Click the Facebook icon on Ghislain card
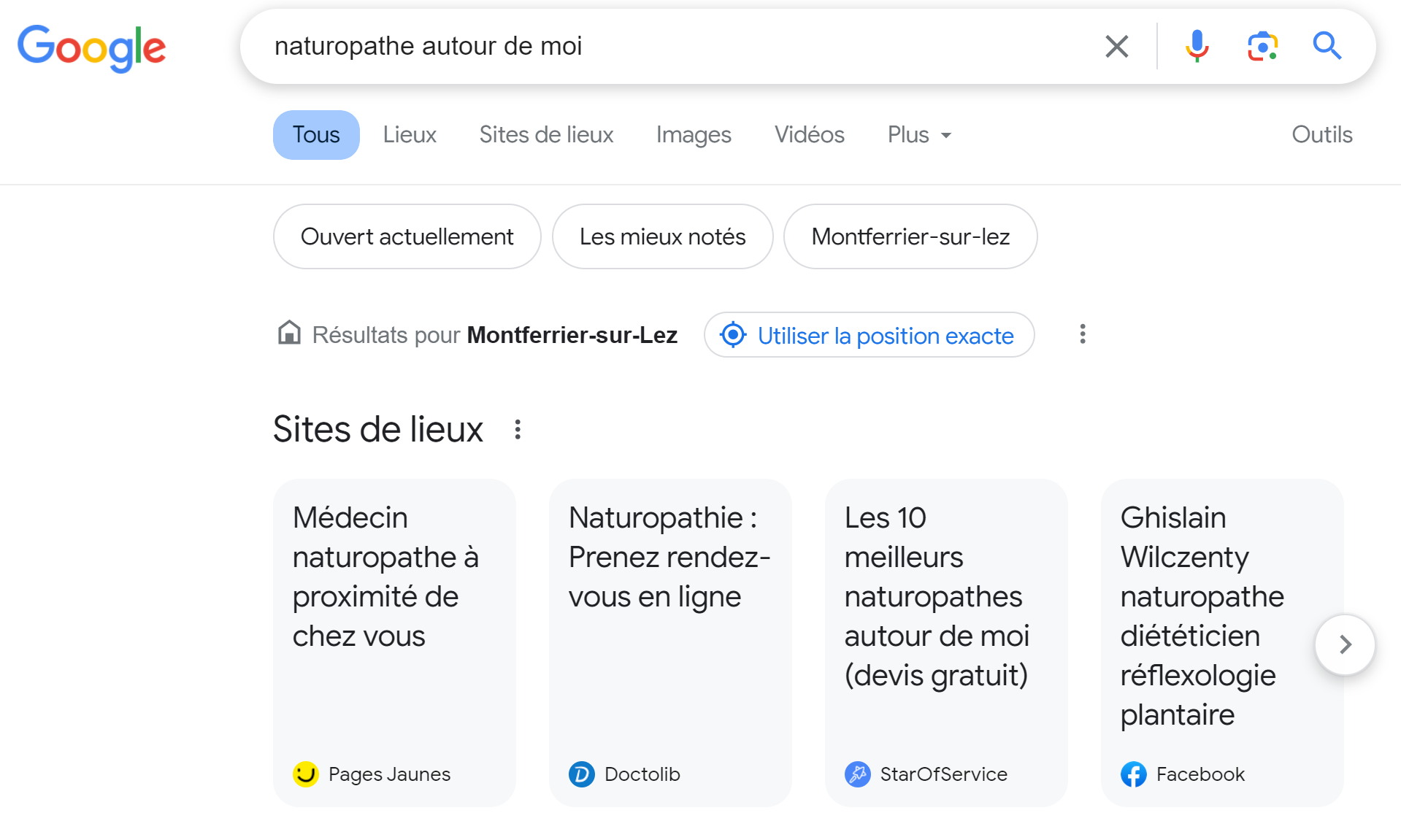The width and height of the screenshot is (1401, 840). coord(1133,774)
